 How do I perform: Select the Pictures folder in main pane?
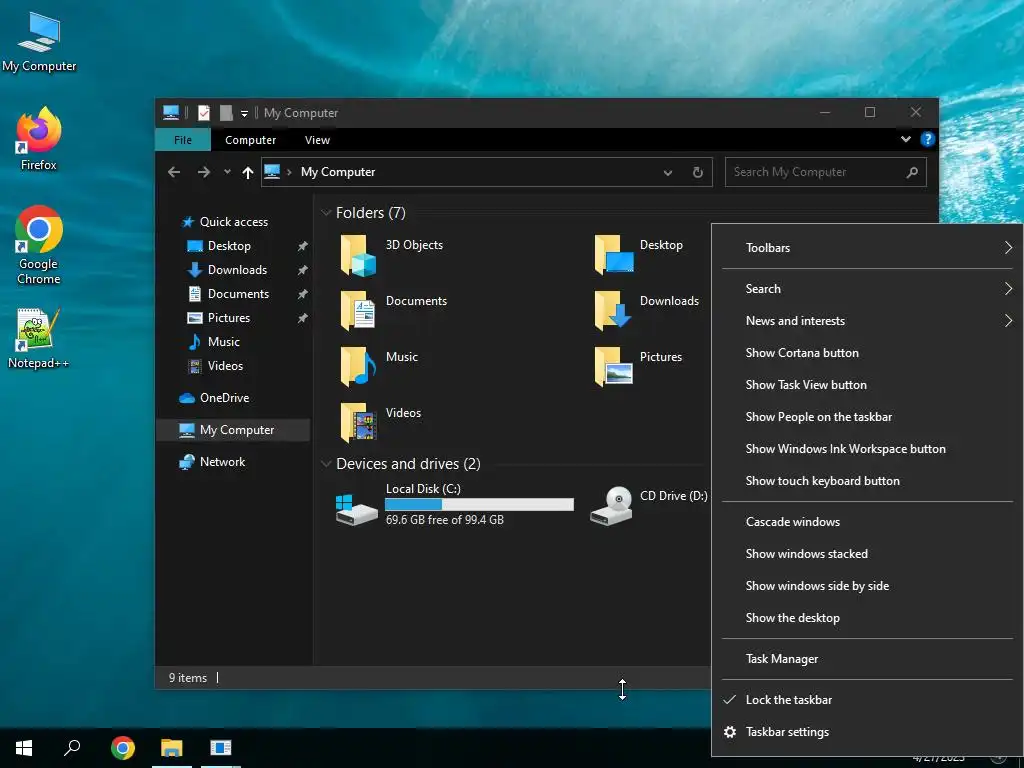(613, 367)
